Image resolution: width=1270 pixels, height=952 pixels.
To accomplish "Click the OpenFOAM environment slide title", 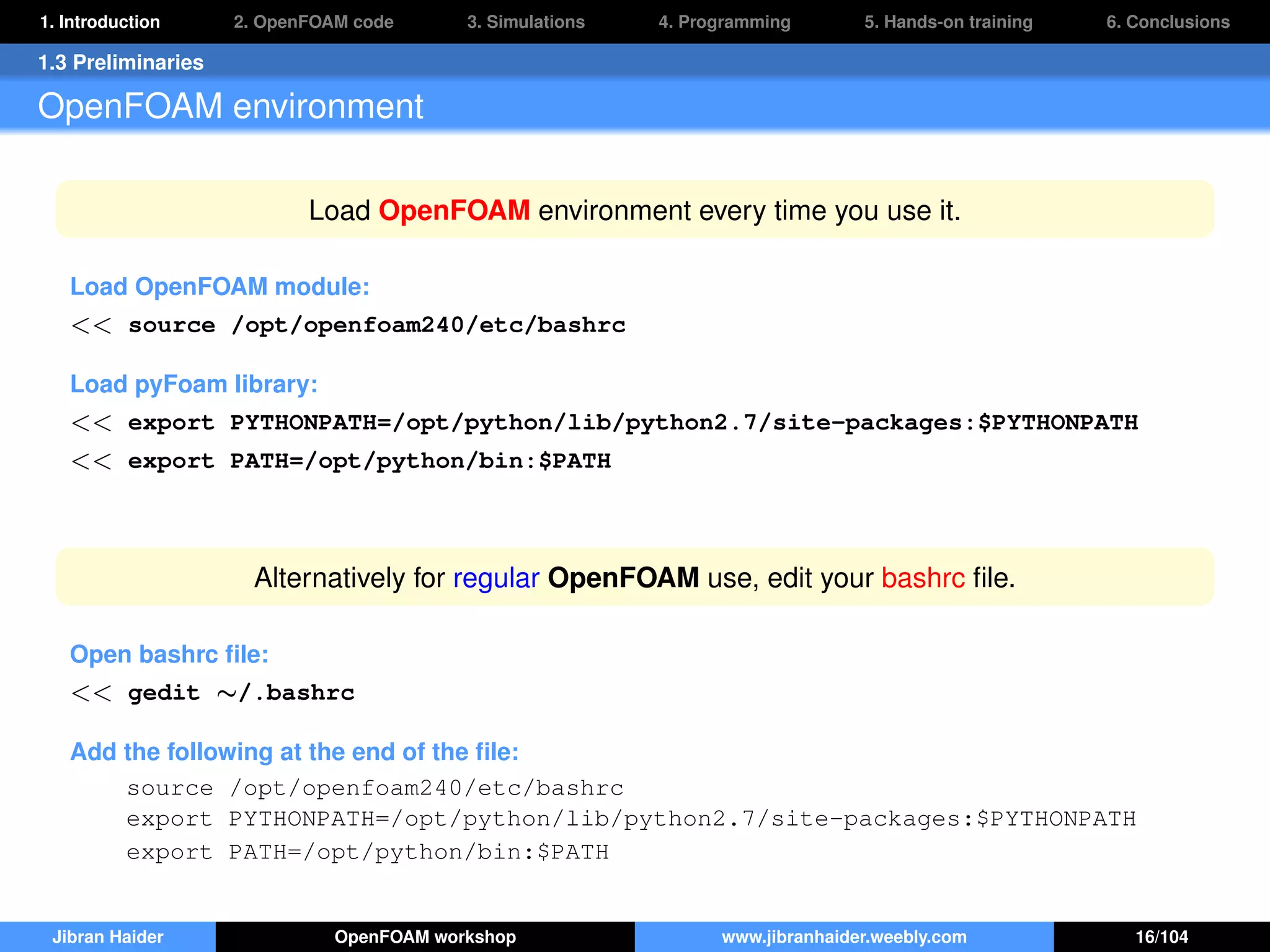I will pos(231,106).
